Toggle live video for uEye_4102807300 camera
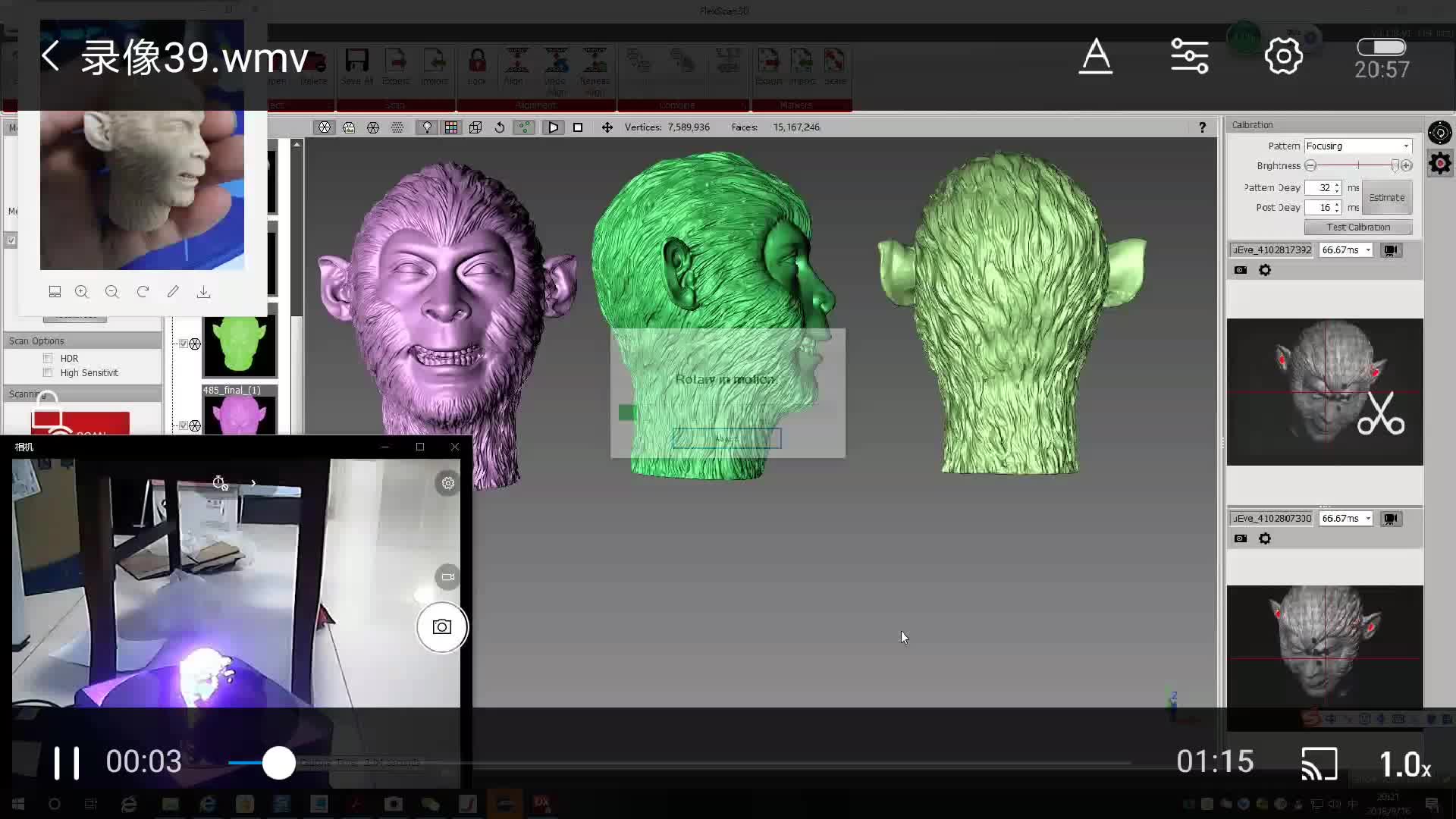The image size is (1456, 819). tap(1391, 518)
